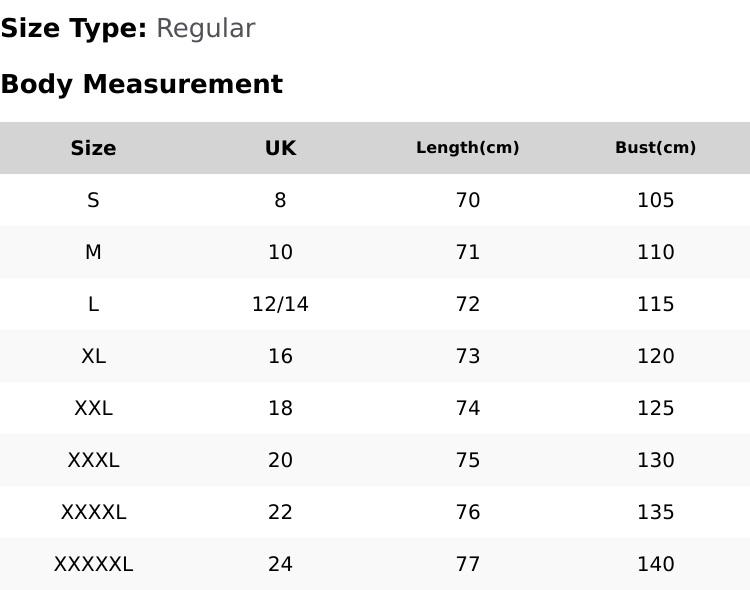The image size is (750, 590).
Task: Select the XXL size row label
Action: click(x=93, y=408)
